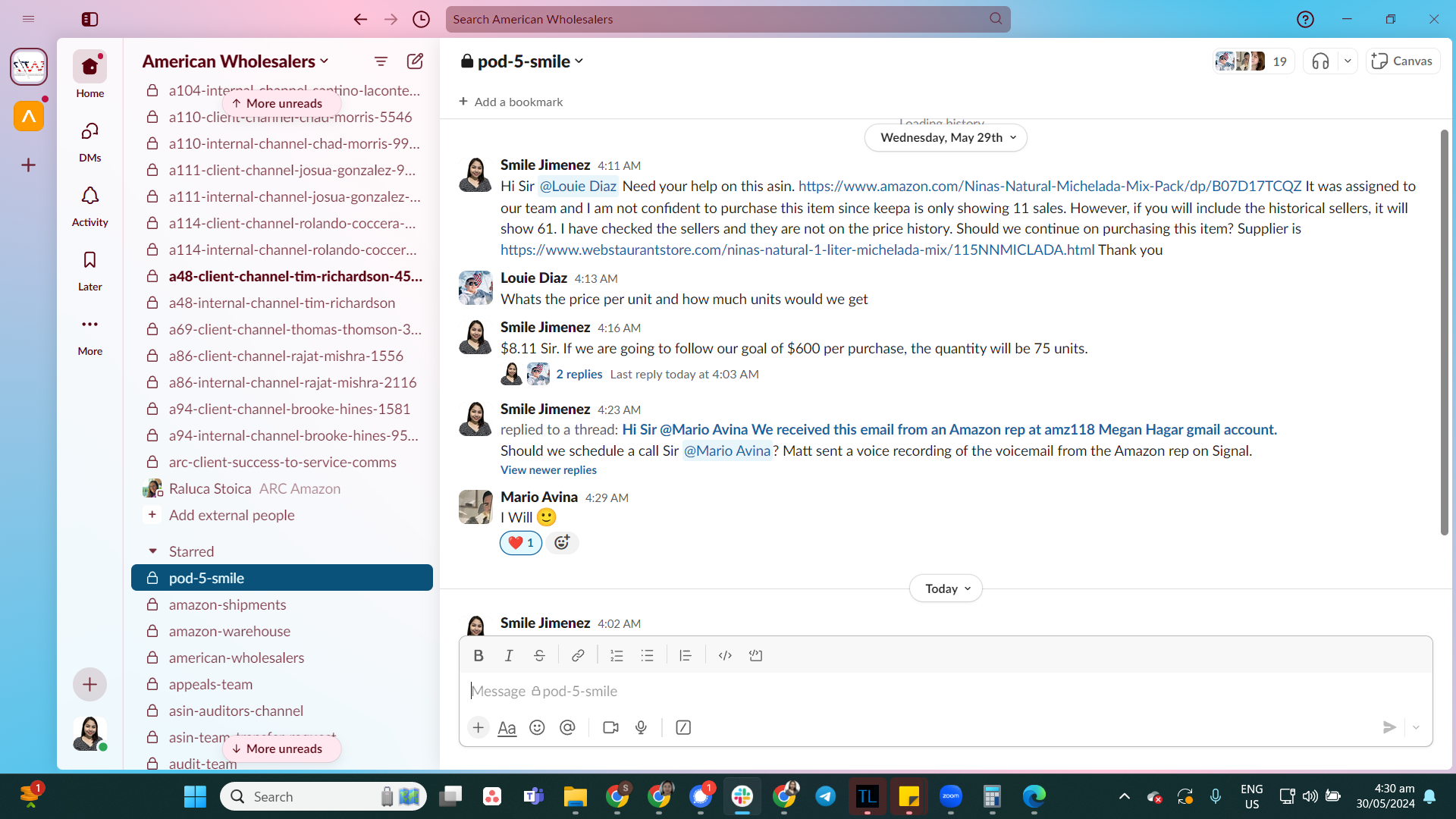Toggle italic formatting in composer
1456x819 pixels.
tap(509, 656)
